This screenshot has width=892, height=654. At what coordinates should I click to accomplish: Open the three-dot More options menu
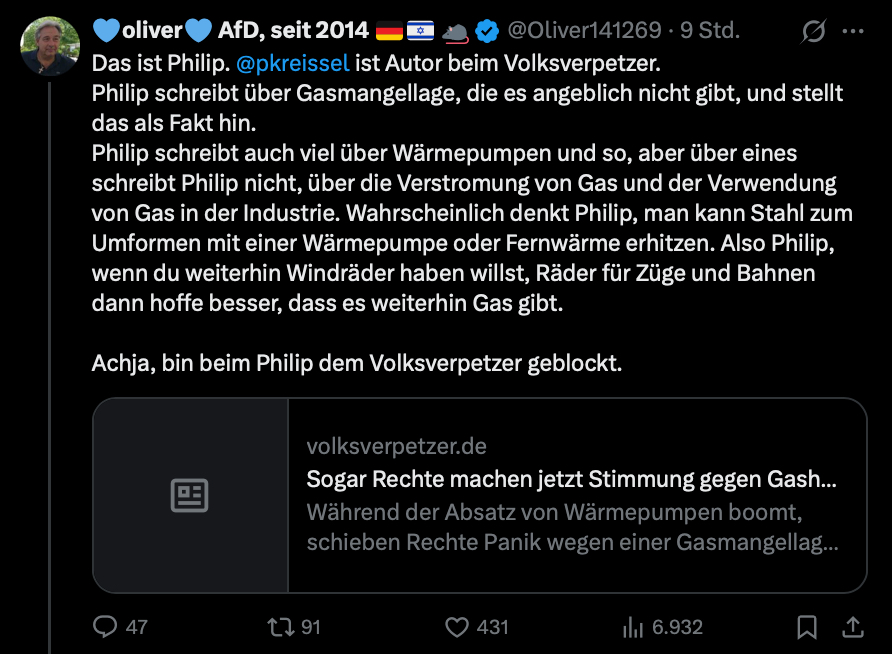pyautogui.click(x=853, y=31)
